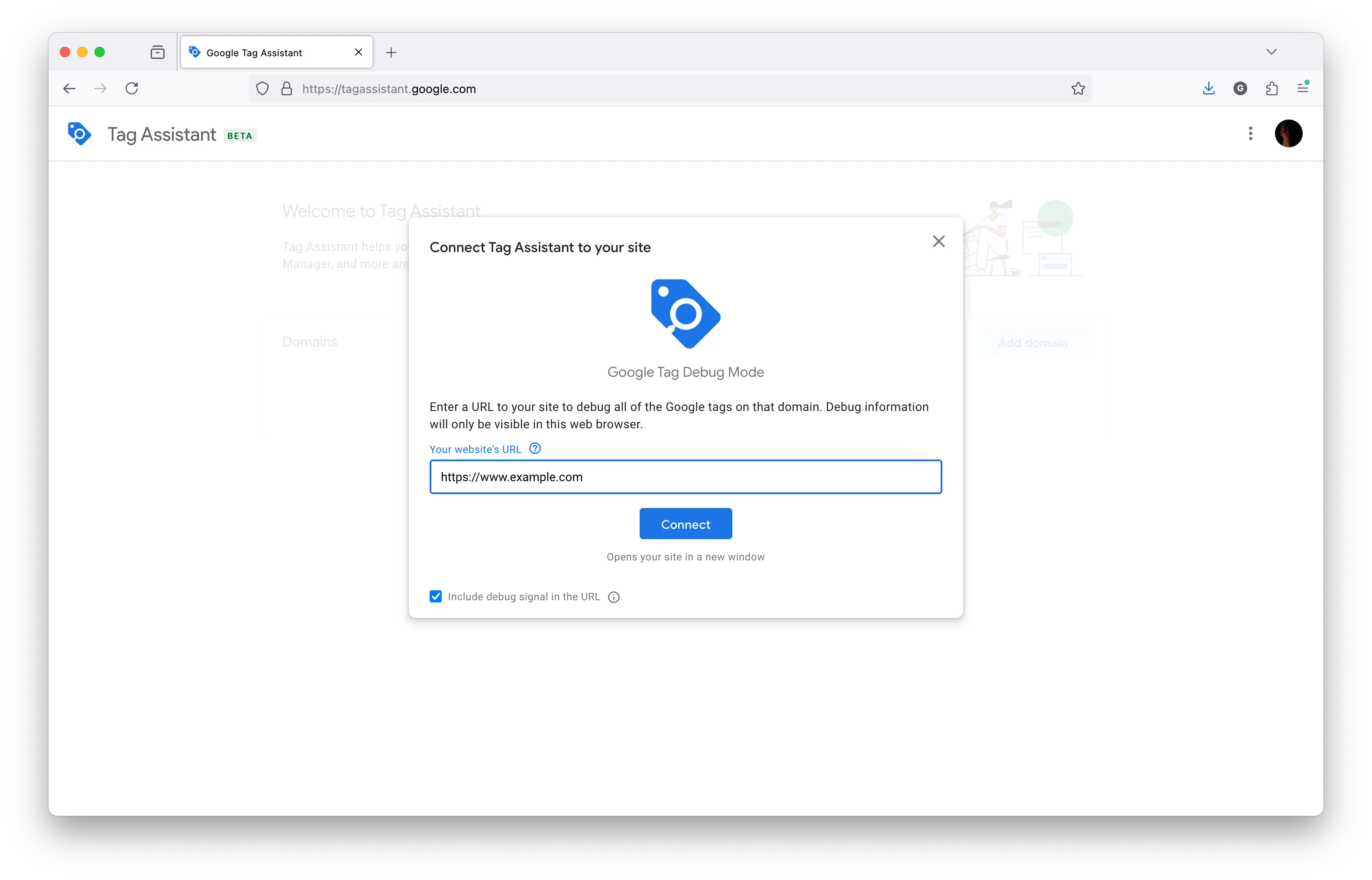This screenshot has height=880, width=1372.
Task: Click the "Connect Tag Assistant to your site" title
Action: pyautogui.click(x=540, y=247)
